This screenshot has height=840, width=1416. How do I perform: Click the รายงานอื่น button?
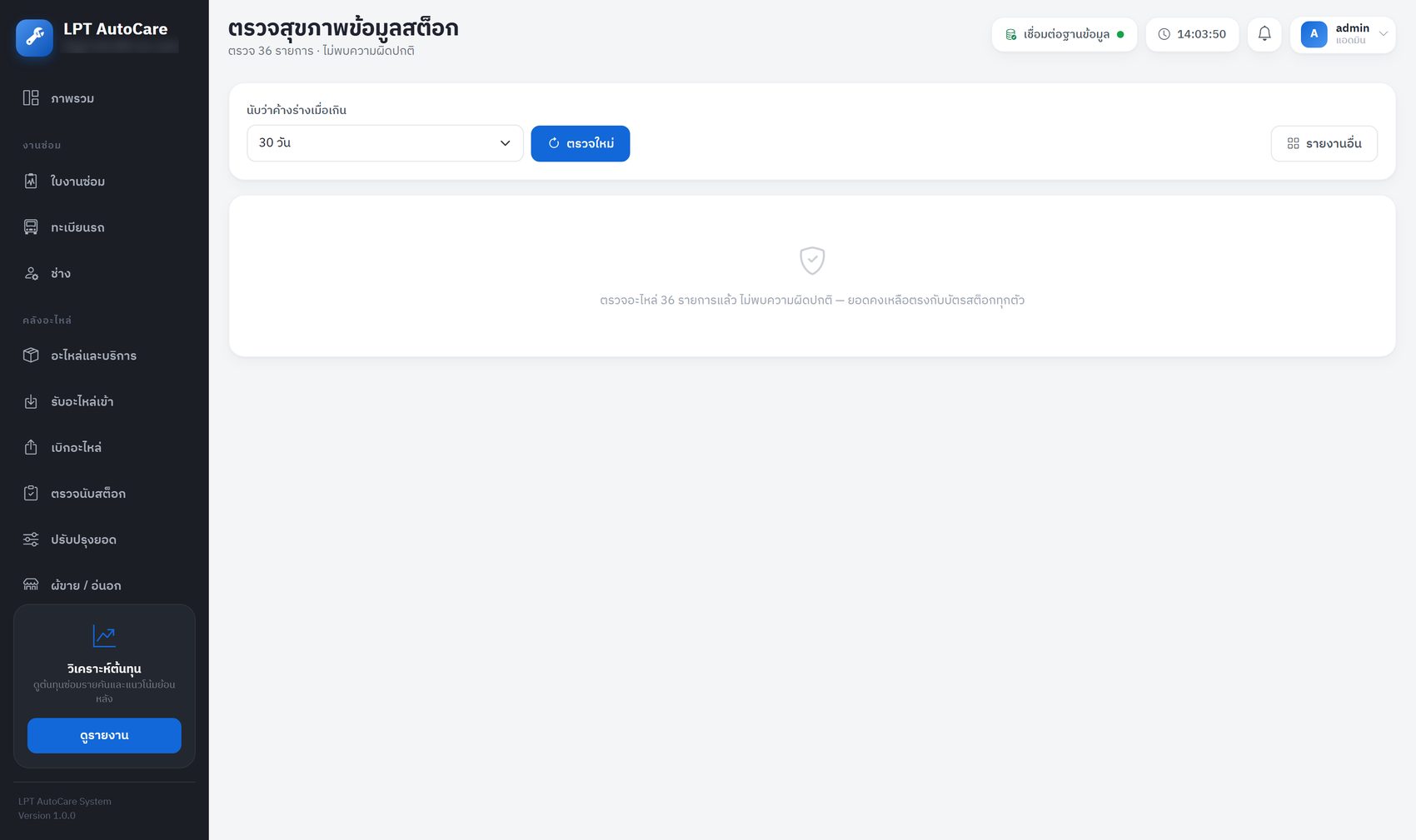point(1324,143)
